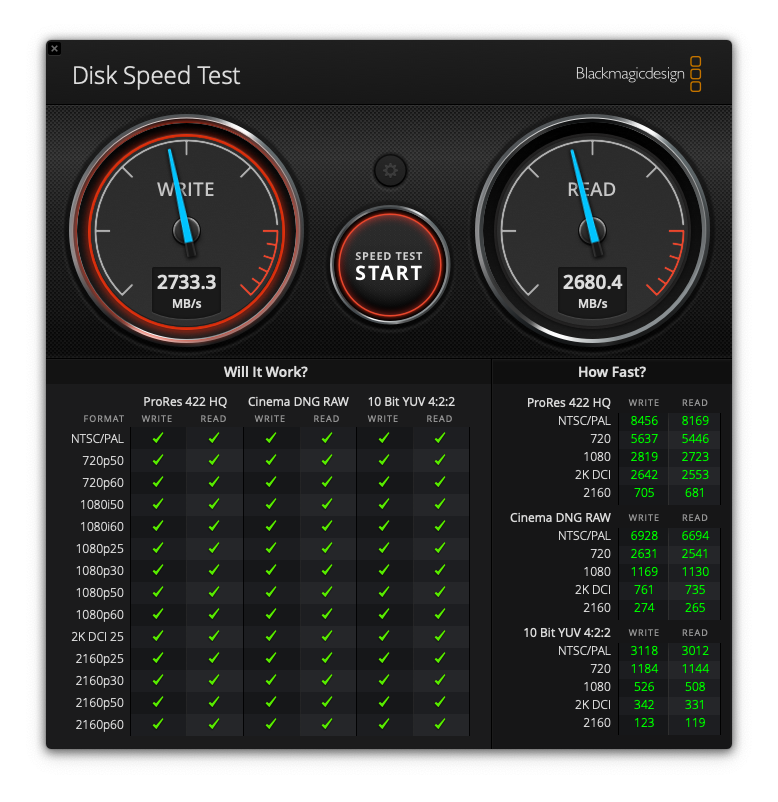Click ProRes 422 HQ read checkmark for 1080p50
Screen dimensions: 778x802
pyautogui.click(x=214, y=592)
